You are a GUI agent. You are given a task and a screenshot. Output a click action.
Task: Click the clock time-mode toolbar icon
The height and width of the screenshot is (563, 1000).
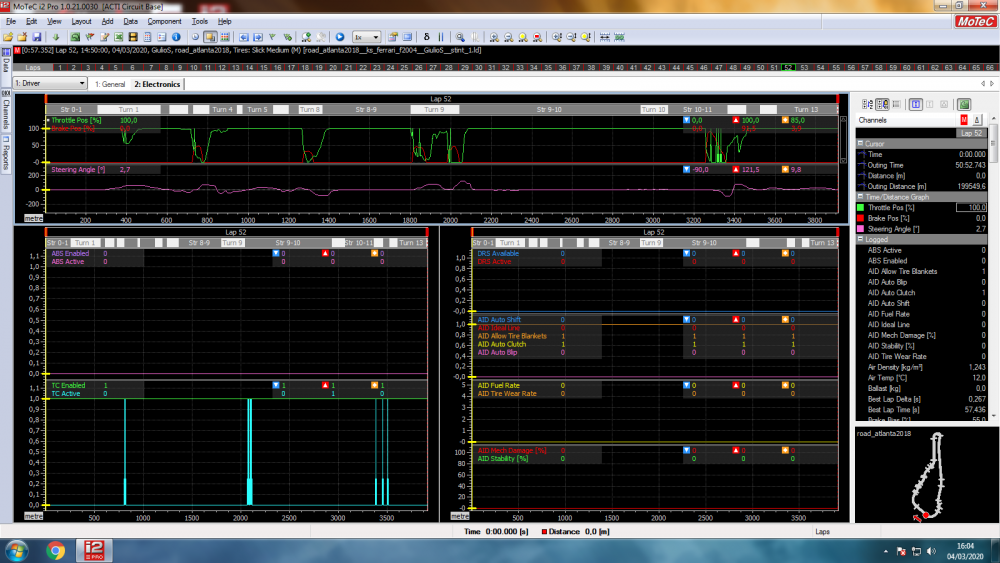pyautogui.click(x=195, y=37)
